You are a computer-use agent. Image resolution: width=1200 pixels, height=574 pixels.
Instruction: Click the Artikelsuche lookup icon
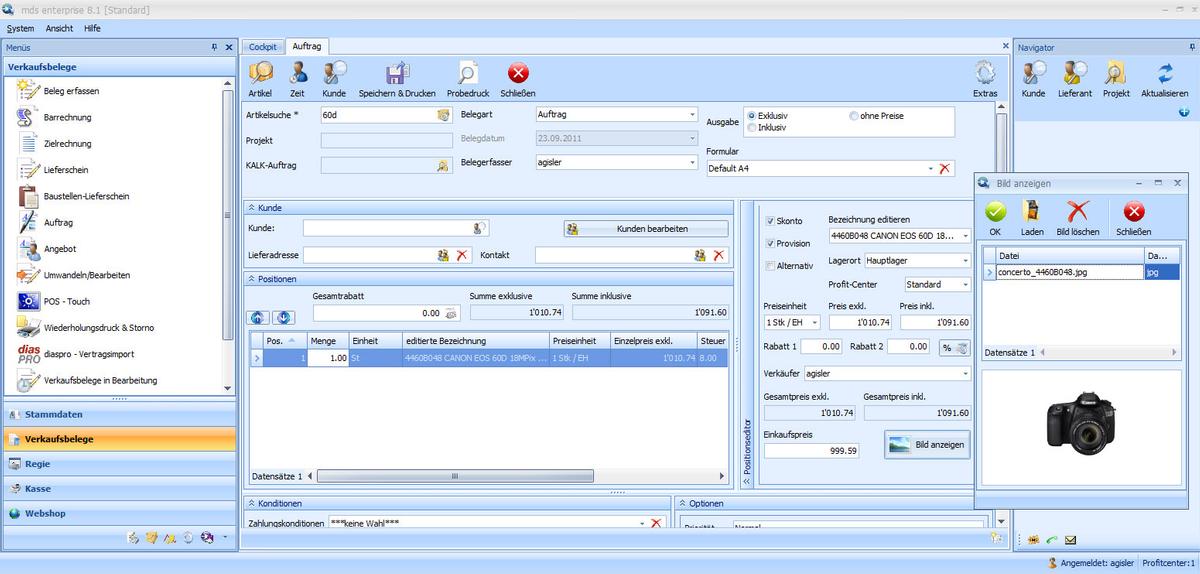click(443, 115)
